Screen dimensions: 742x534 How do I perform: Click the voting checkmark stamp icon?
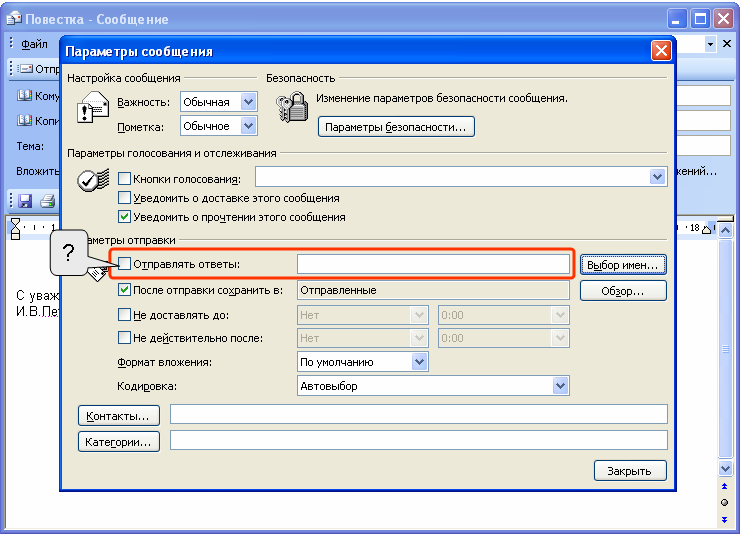tap(93, 180)
